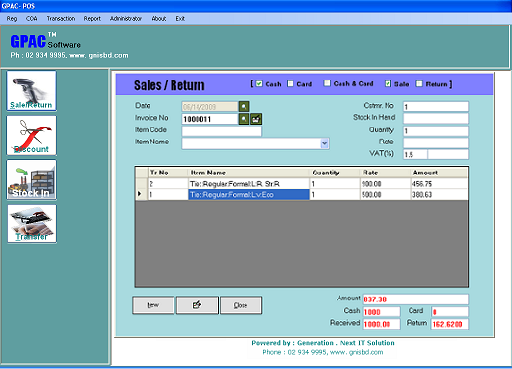Click the New button
This screenshot has height=369, width=512.
(x=153, y=305)
